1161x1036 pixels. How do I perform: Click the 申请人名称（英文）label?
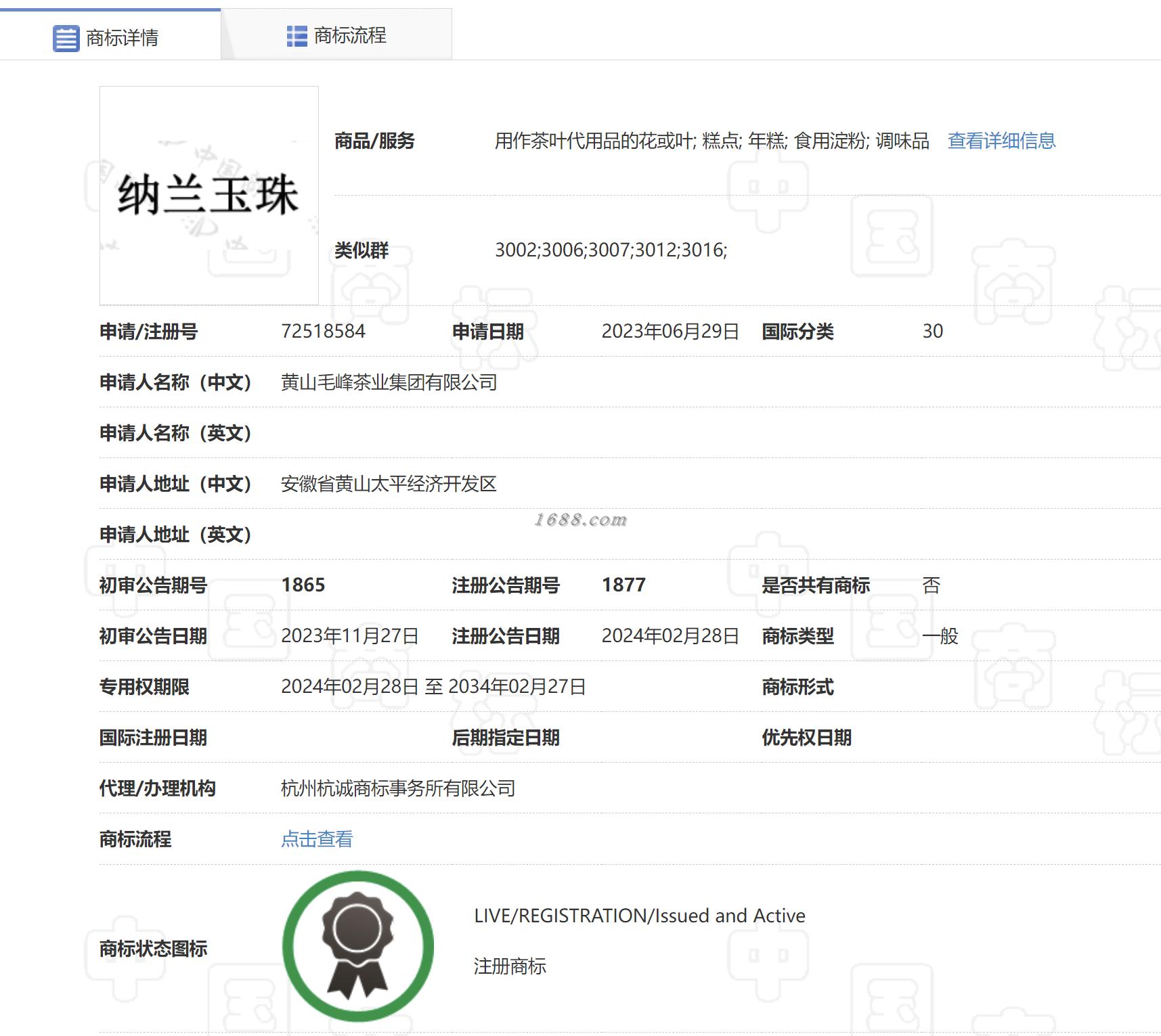click(x=176, y=433)
